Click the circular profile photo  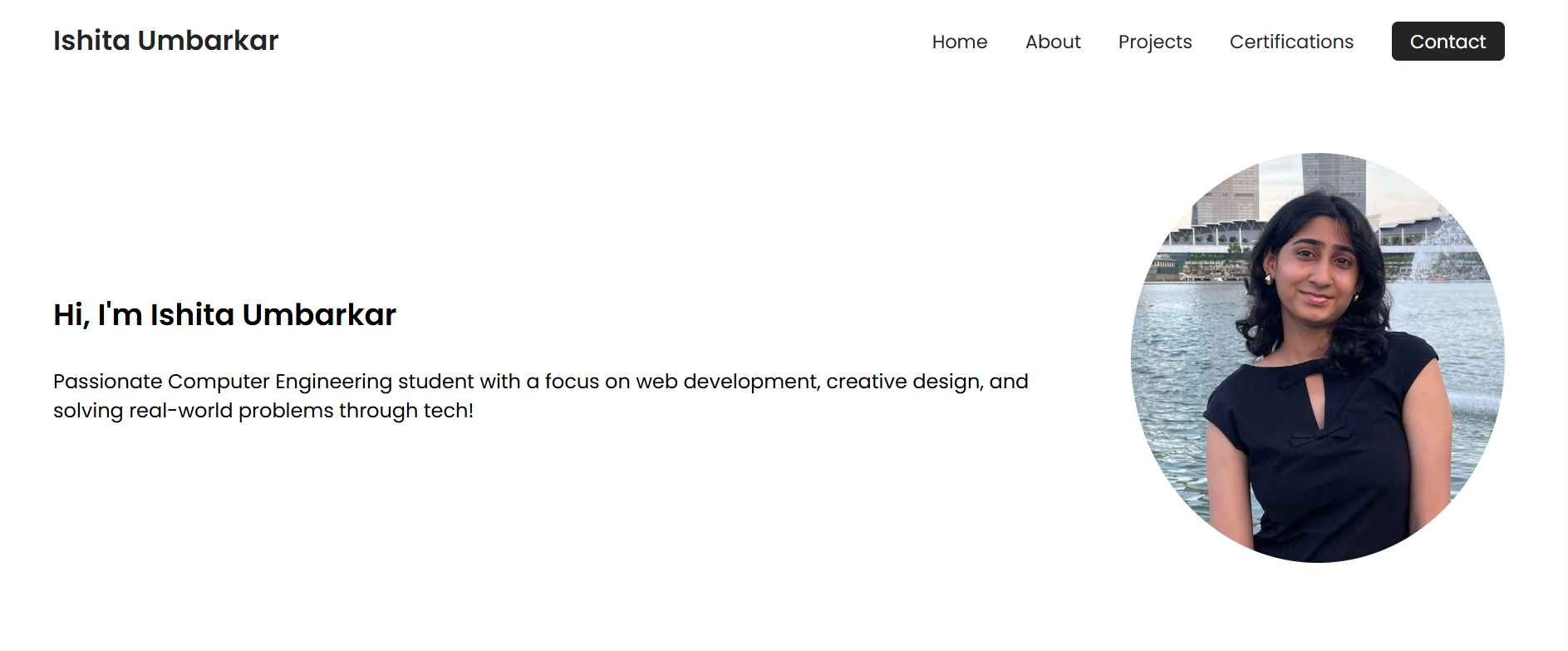point(1317,358)
